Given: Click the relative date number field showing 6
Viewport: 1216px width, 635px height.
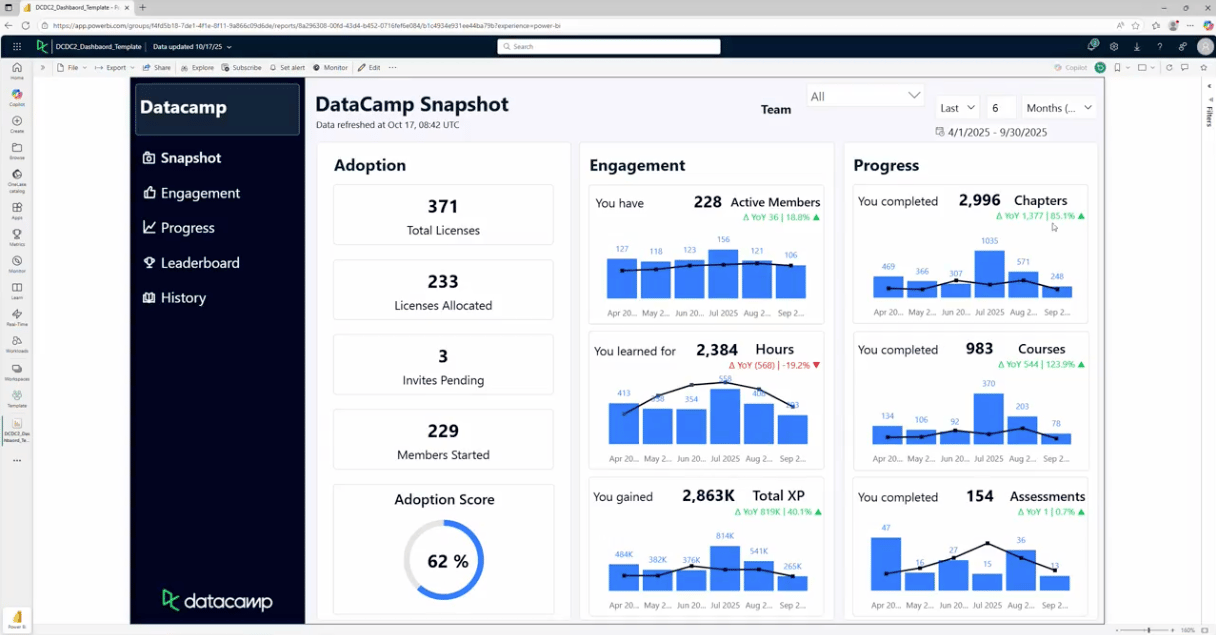Looking at the screenshot, I should click(1000, 108).
